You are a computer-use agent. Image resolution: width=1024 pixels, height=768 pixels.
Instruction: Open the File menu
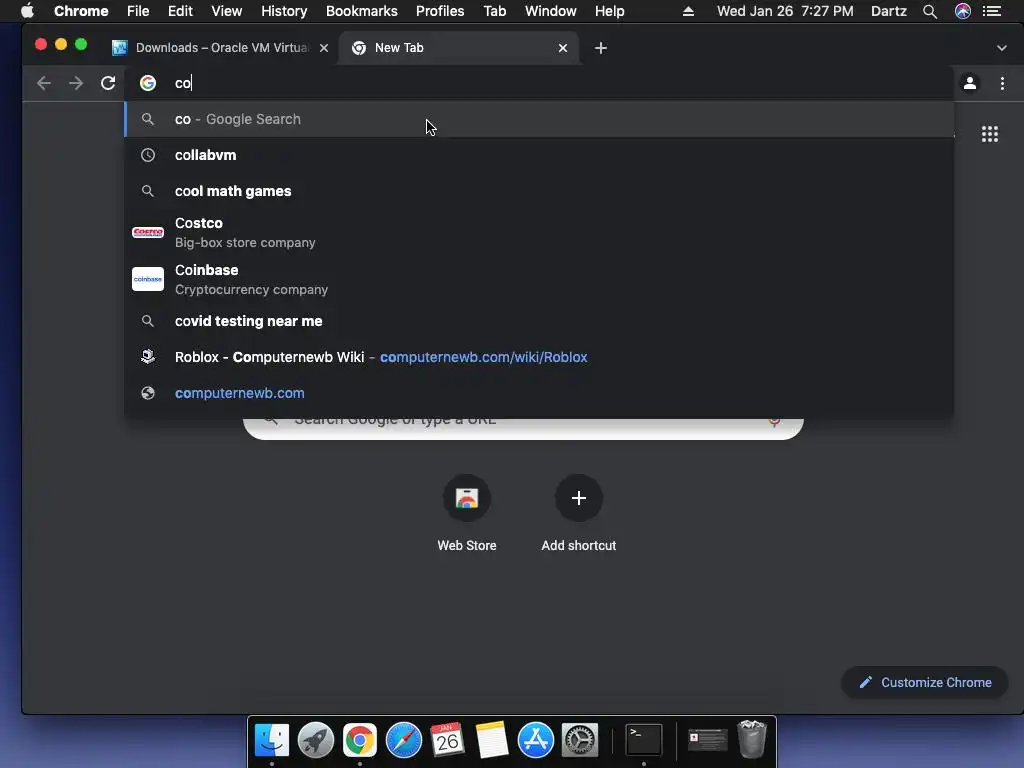click(x=138, y=11)
